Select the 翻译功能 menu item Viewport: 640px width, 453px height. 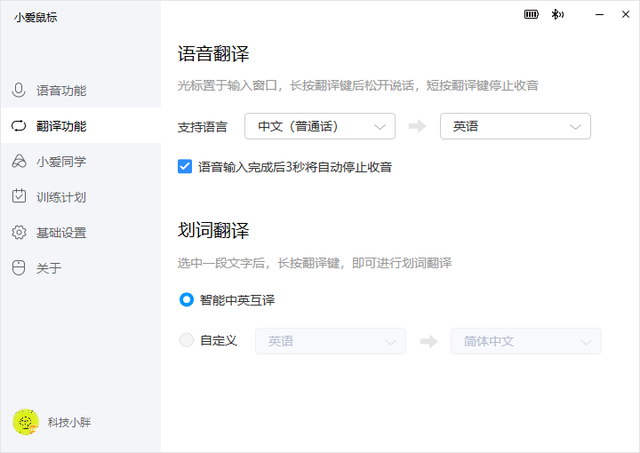point(81,126)
